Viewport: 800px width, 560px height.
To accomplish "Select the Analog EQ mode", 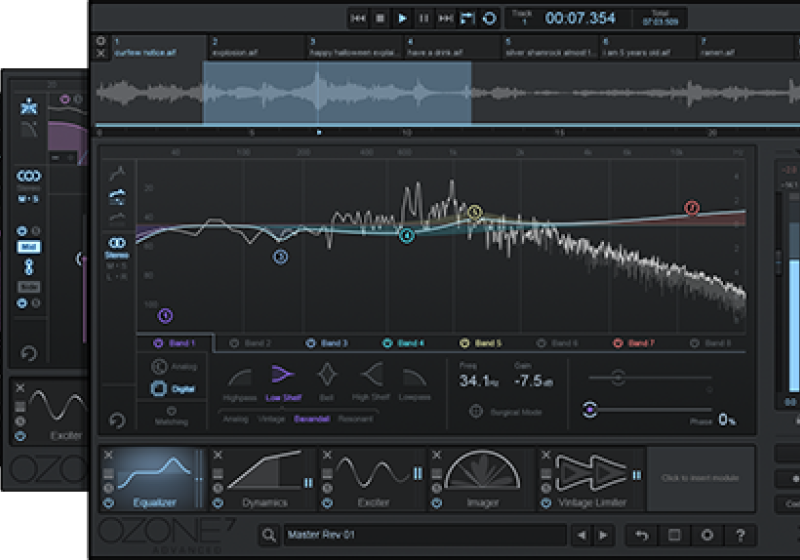I will tap(159, 366).
